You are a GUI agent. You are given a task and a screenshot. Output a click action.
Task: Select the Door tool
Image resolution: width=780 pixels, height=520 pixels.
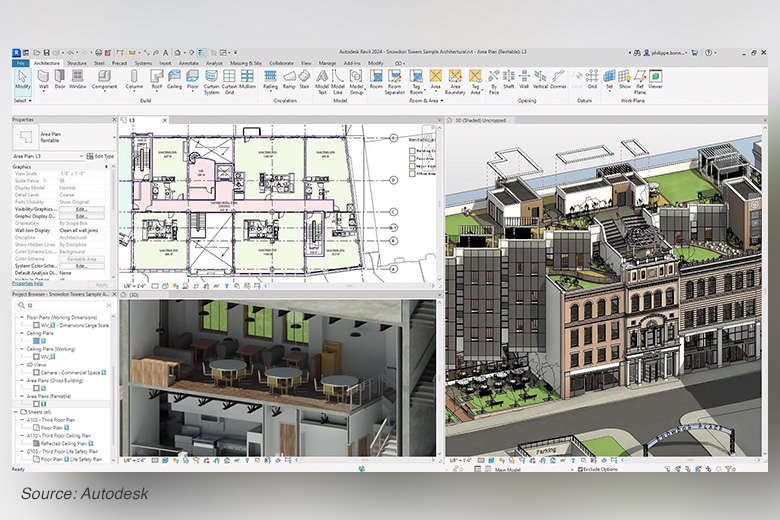point(60,80)
